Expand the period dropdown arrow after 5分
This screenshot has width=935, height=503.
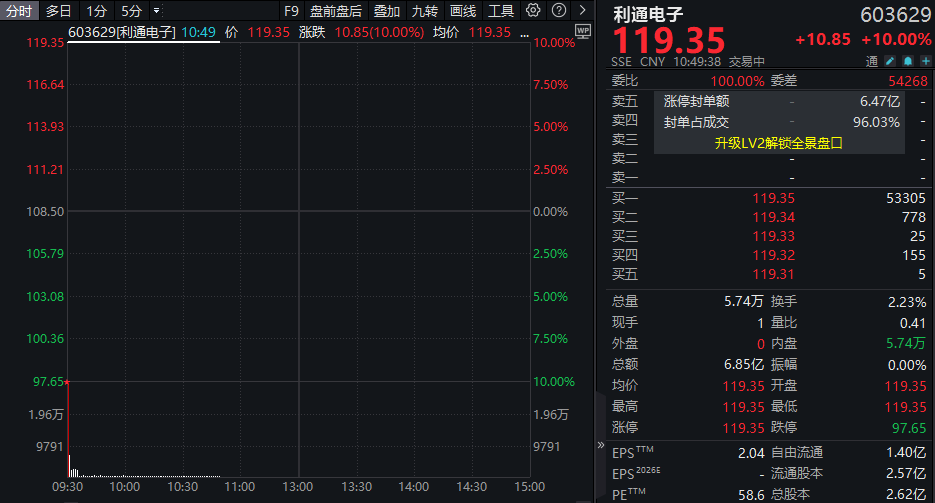(x=156, y=11)
